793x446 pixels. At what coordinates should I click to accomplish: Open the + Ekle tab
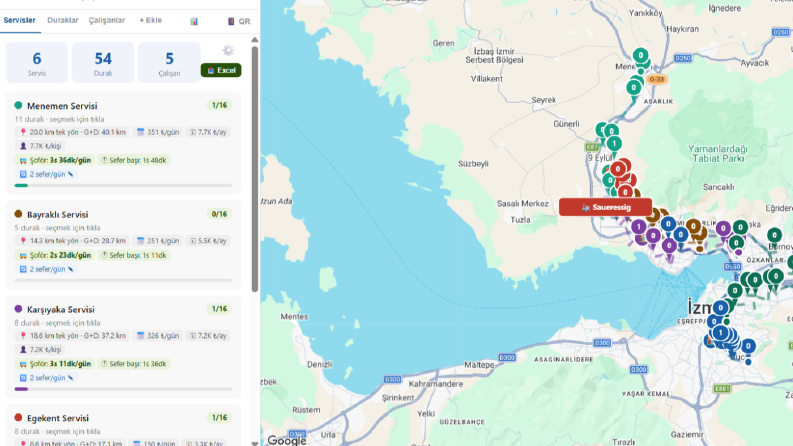point(151,21)
